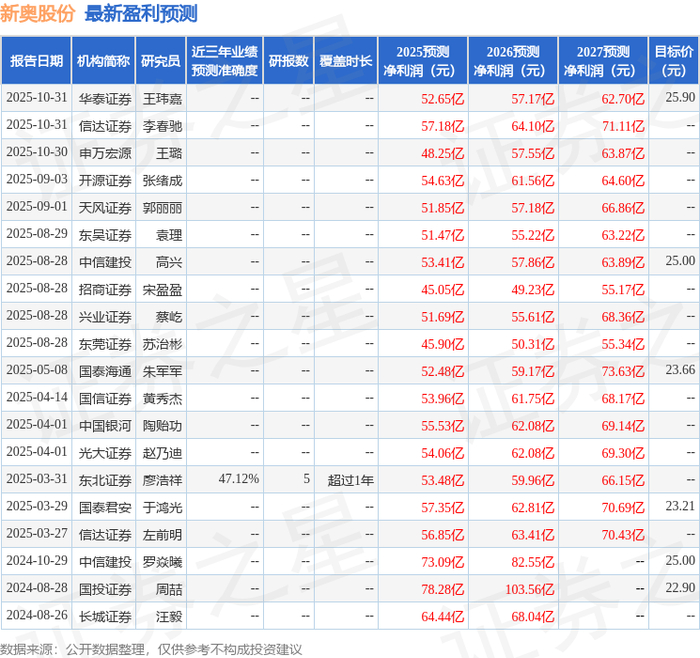The image size is (700, 658).
Task: Click 66.86亿 2027 forecast value
Action: click(x=623, y=208)
